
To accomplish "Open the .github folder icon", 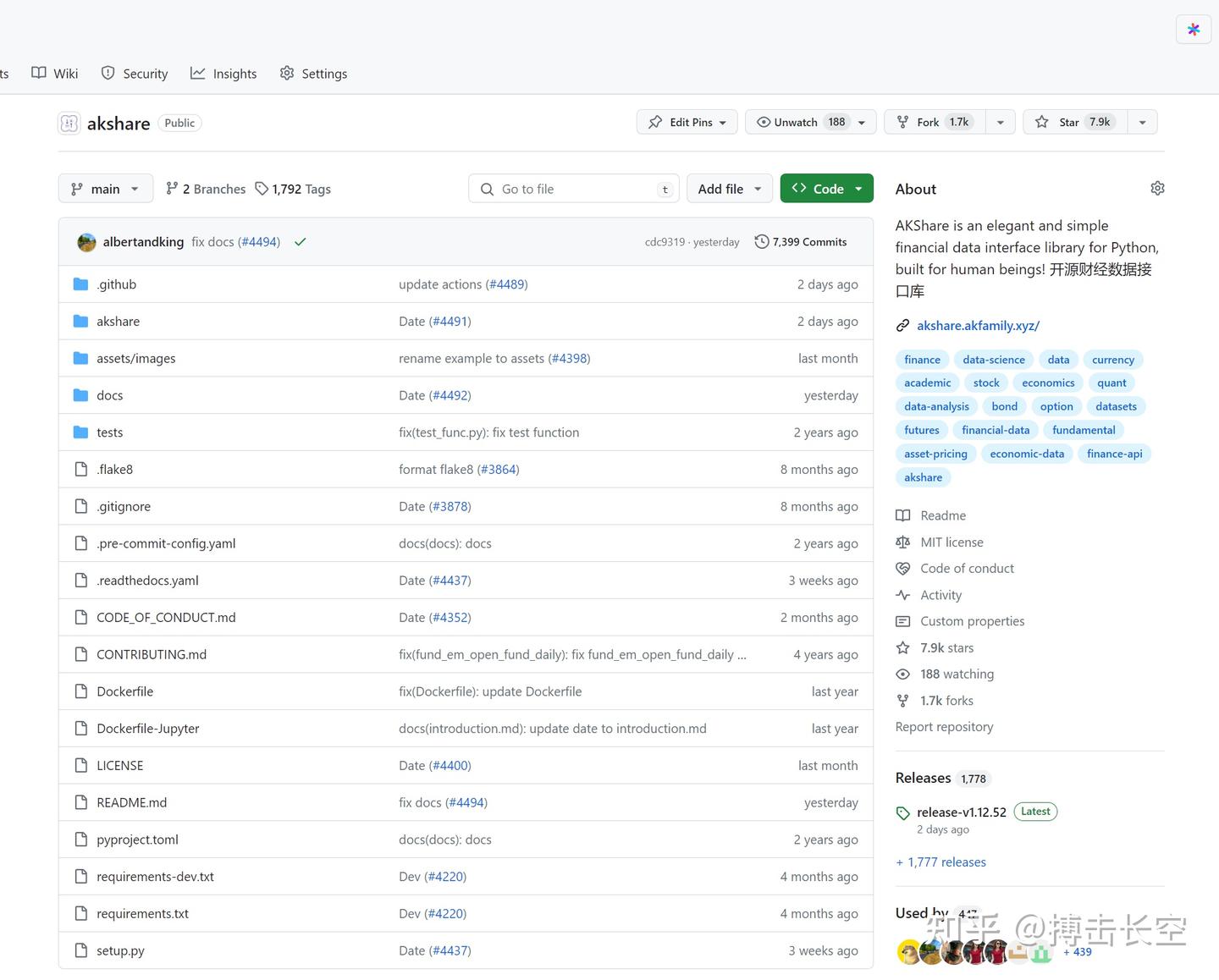I will point(80,284).
